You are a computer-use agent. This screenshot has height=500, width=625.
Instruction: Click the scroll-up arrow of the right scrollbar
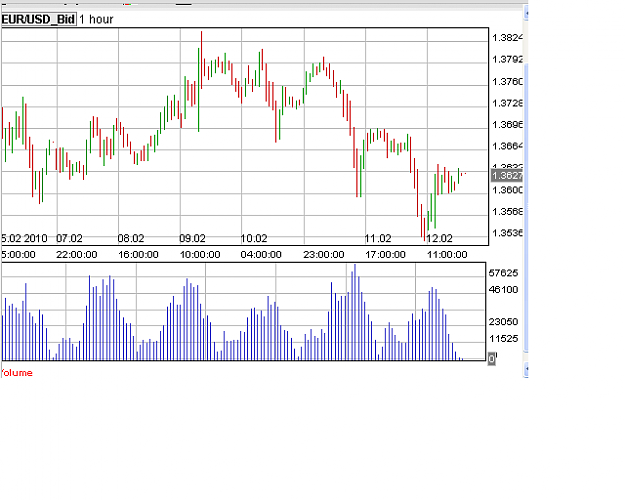[x=526, y=14]
